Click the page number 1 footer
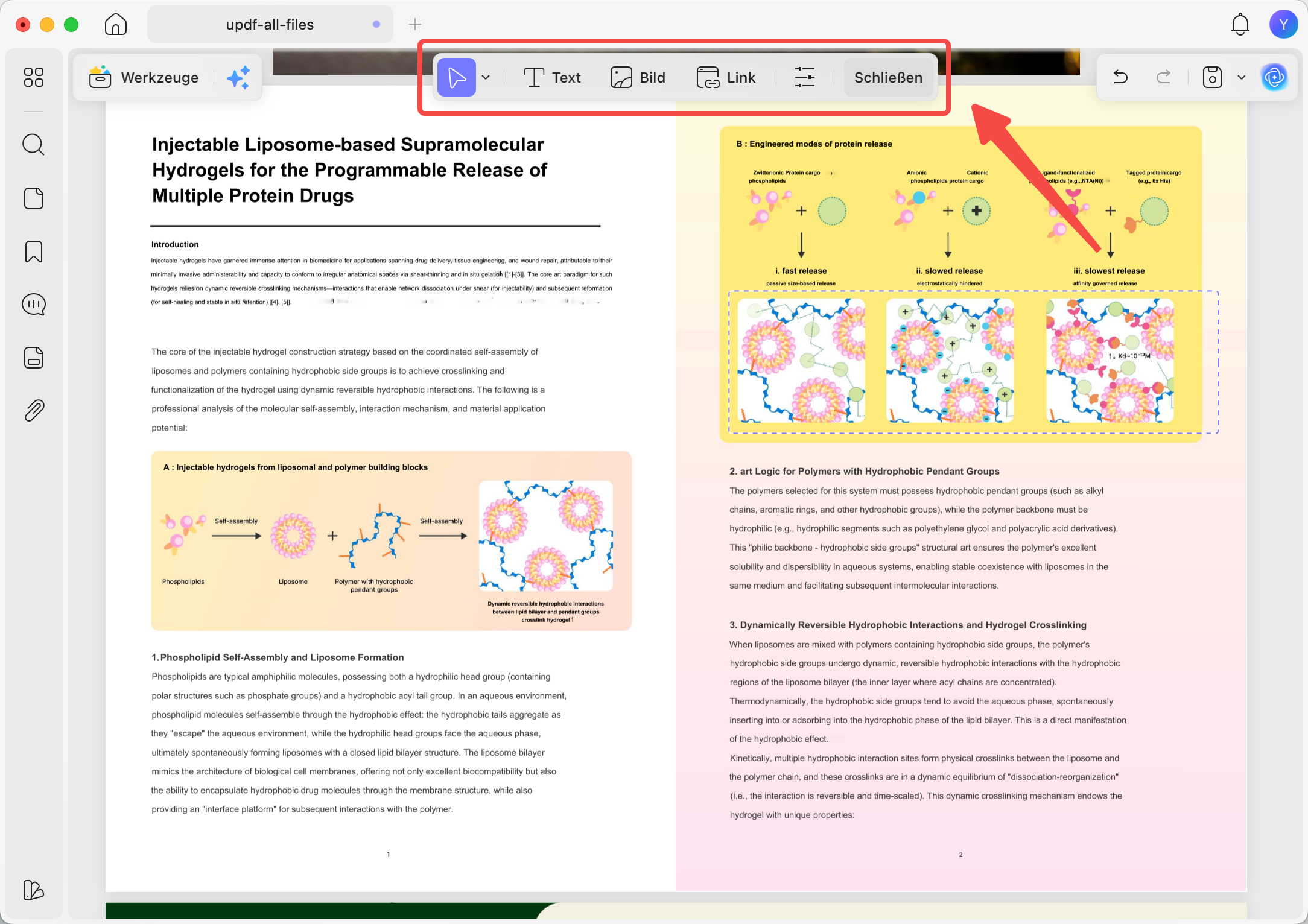The image size is (1308, 924). (389, 854)
